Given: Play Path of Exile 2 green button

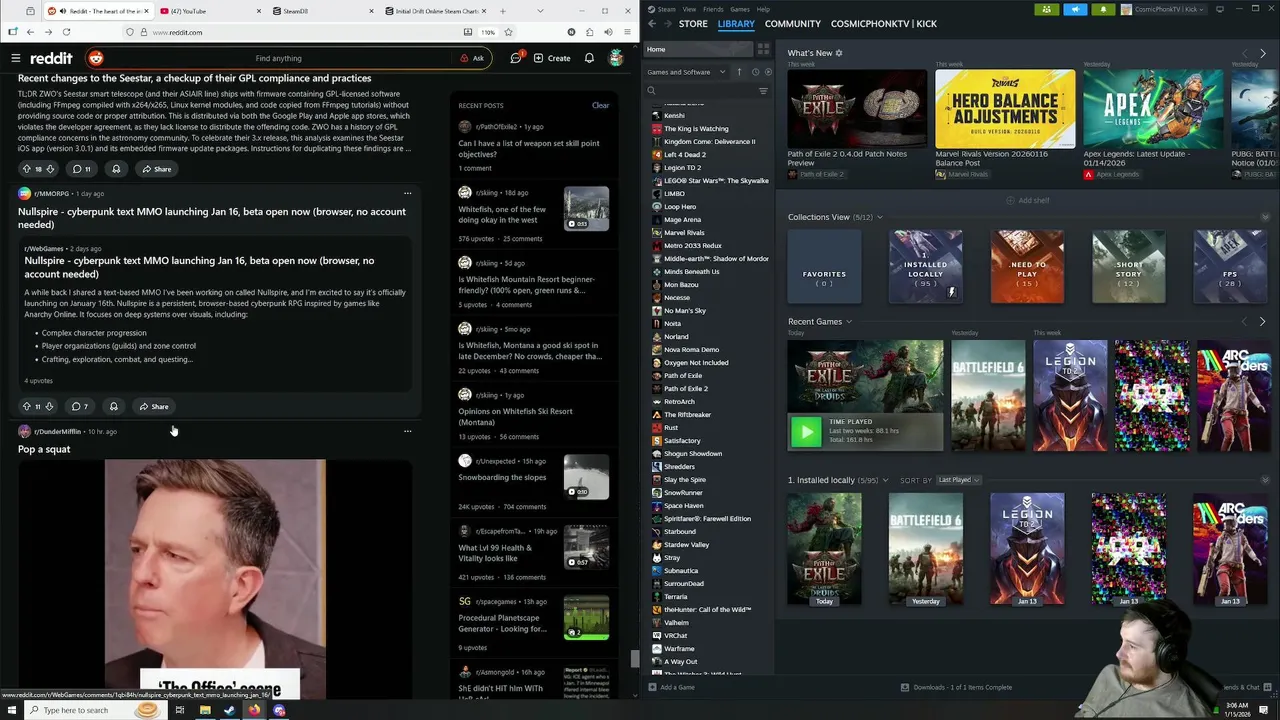Looking at the screenshot, I should click(805, 431).
